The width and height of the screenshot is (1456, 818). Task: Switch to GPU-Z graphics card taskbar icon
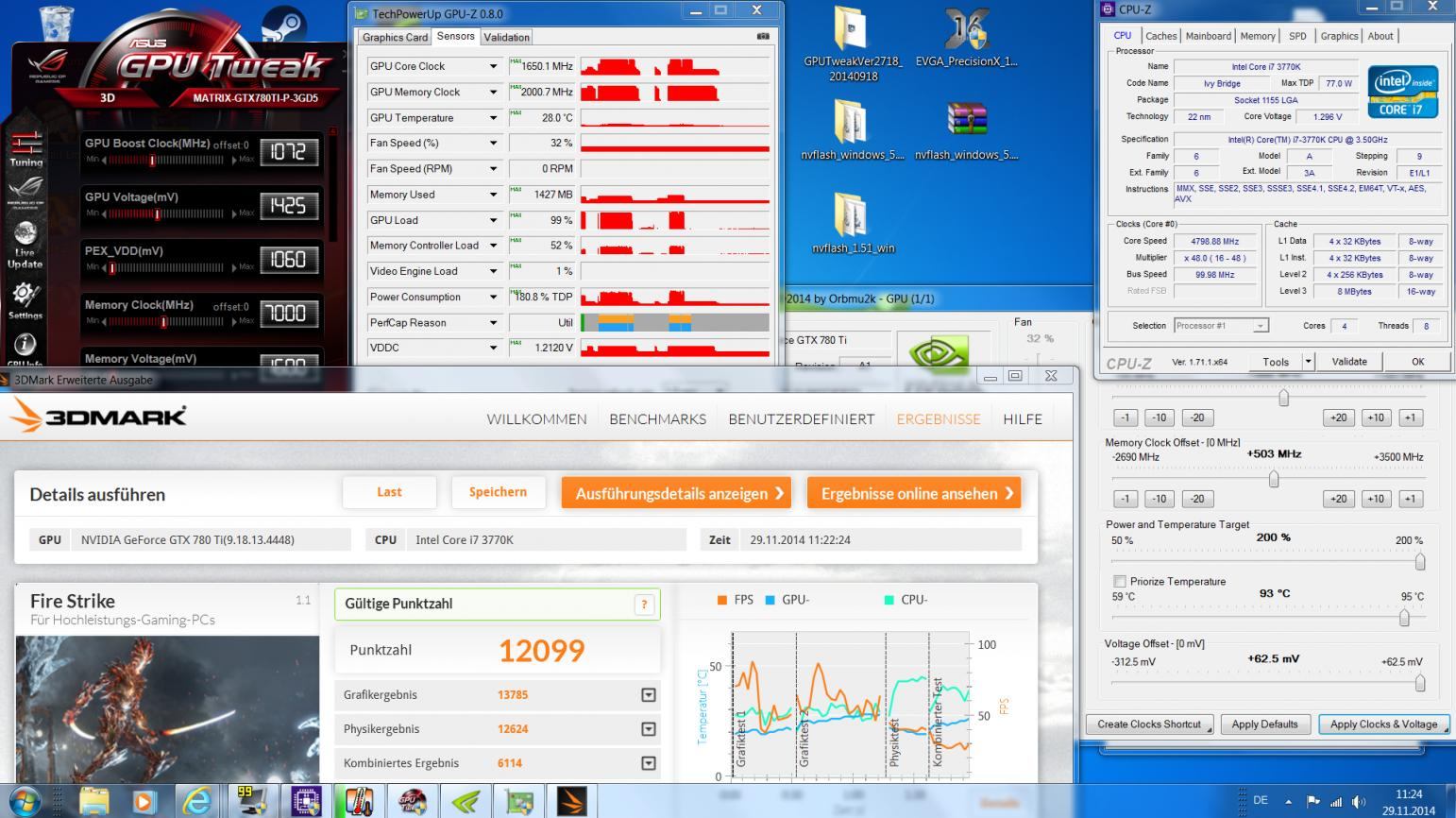pyautogui.click(x=519, y=801)
